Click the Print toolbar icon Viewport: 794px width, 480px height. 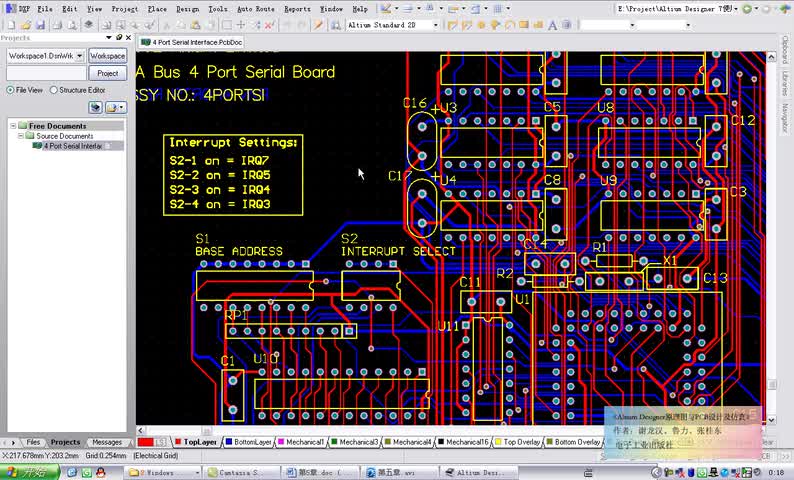(57, 25)
